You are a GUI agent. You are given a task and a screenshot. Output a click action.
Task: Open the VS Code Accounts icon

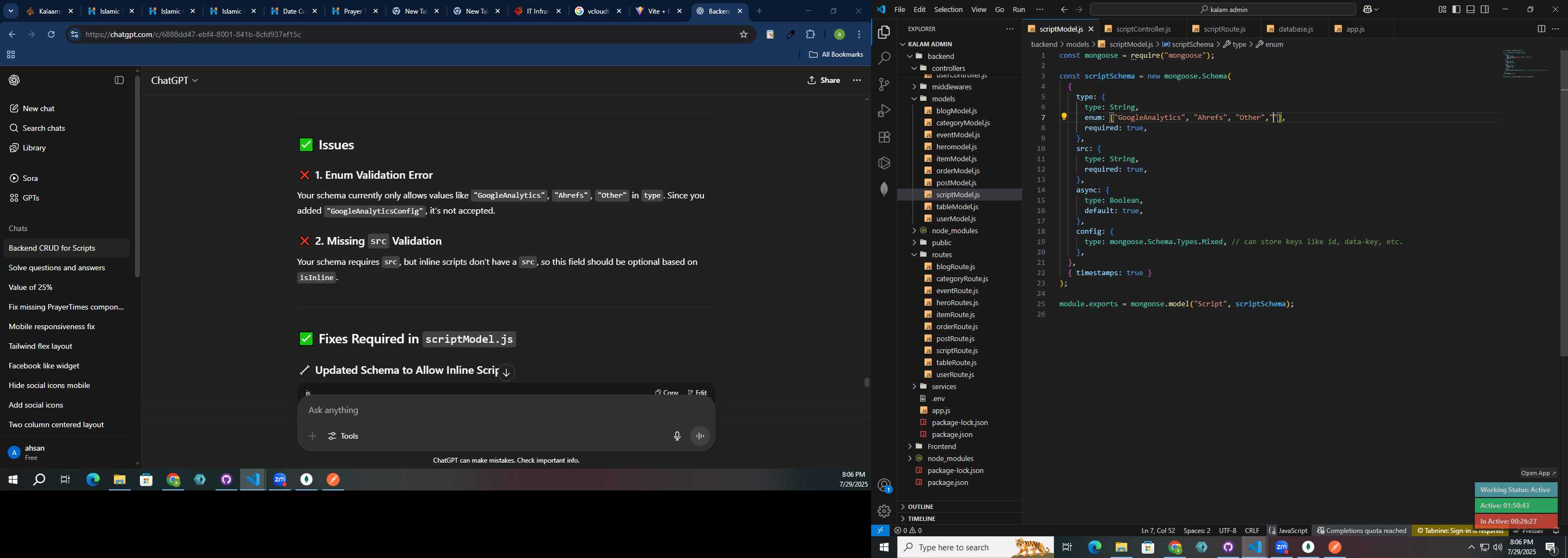[884, 486]
